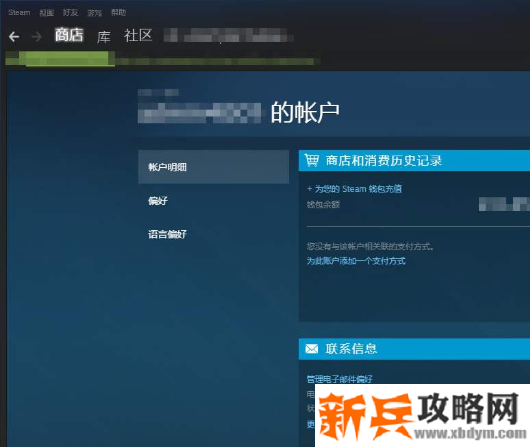Switch to the 社区 tab

tap(138, 36)
